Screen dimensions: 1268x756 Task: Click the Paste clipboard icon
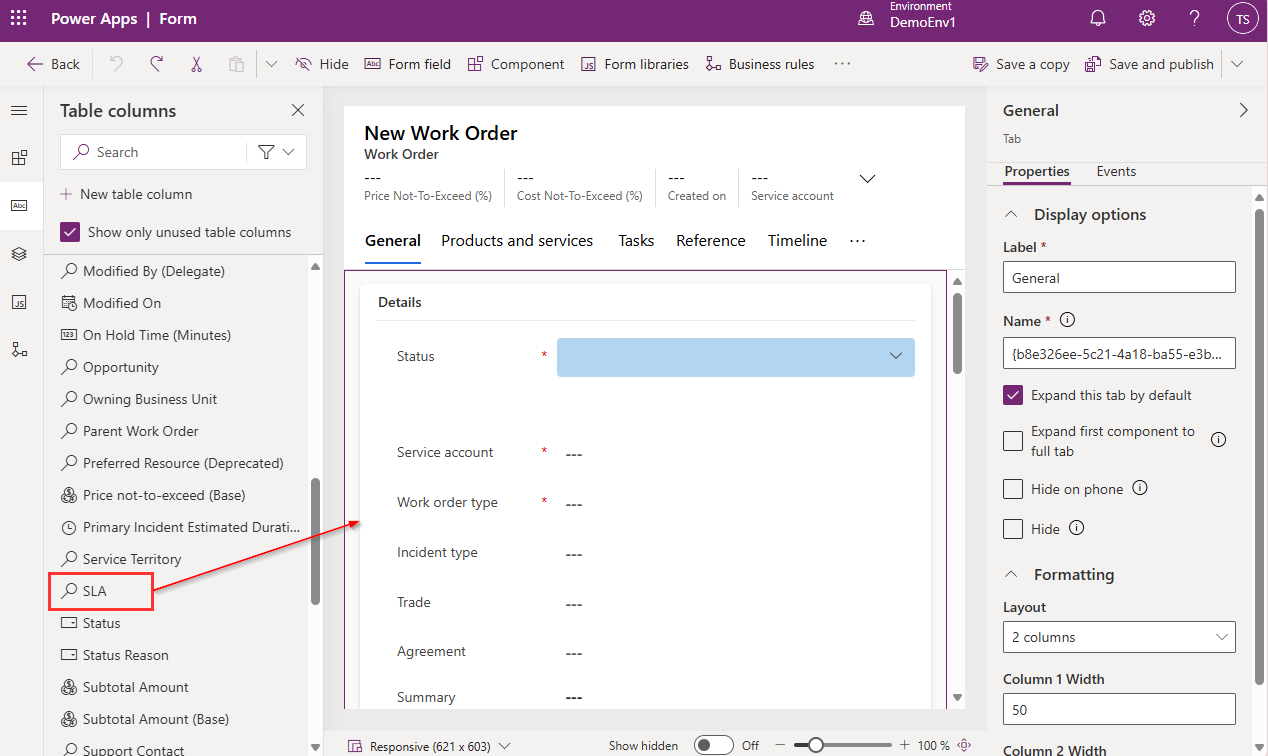pos(236,64)
